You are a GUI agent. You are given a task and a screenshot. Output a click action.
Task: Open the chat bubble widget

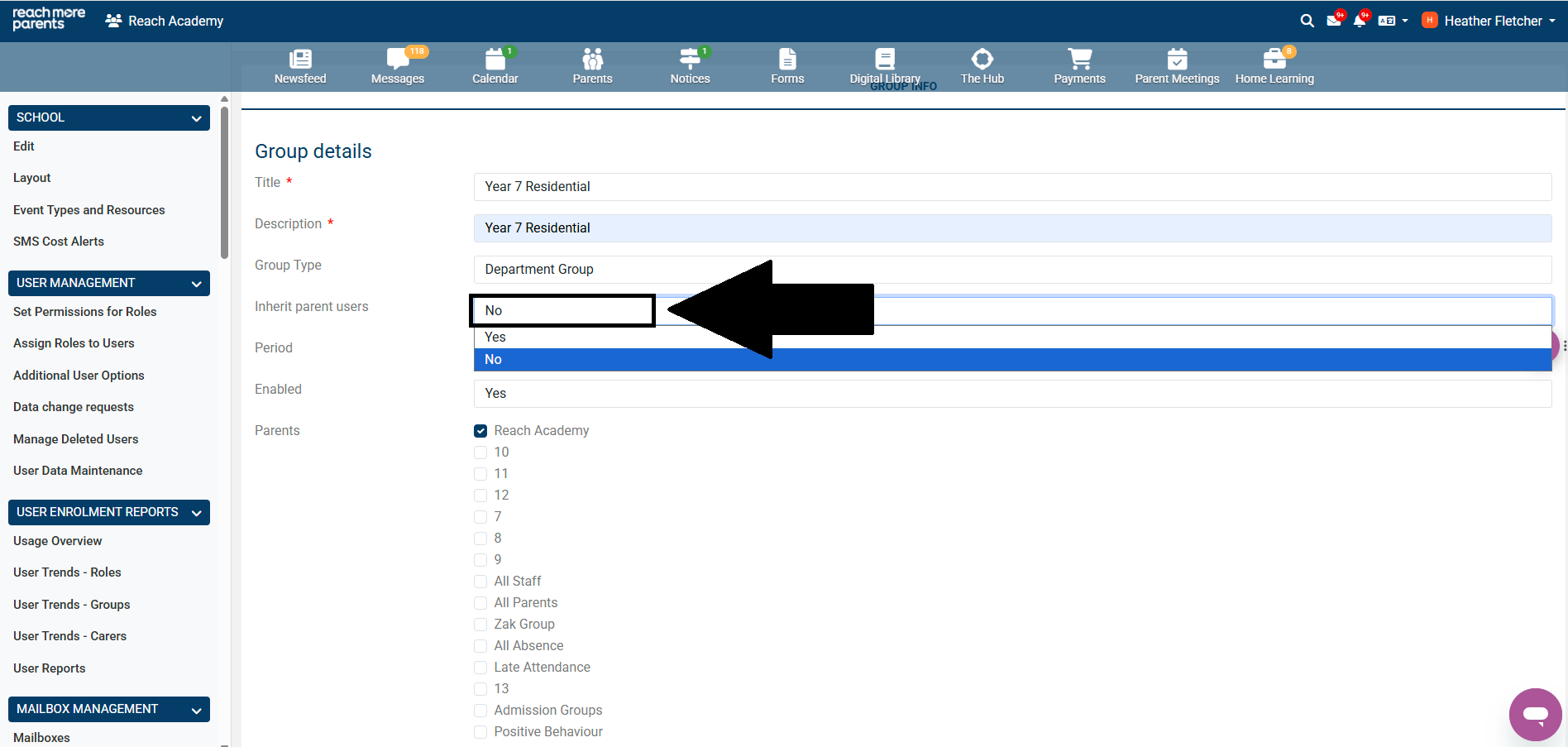pyautogui.click(x=1535, y=714)
